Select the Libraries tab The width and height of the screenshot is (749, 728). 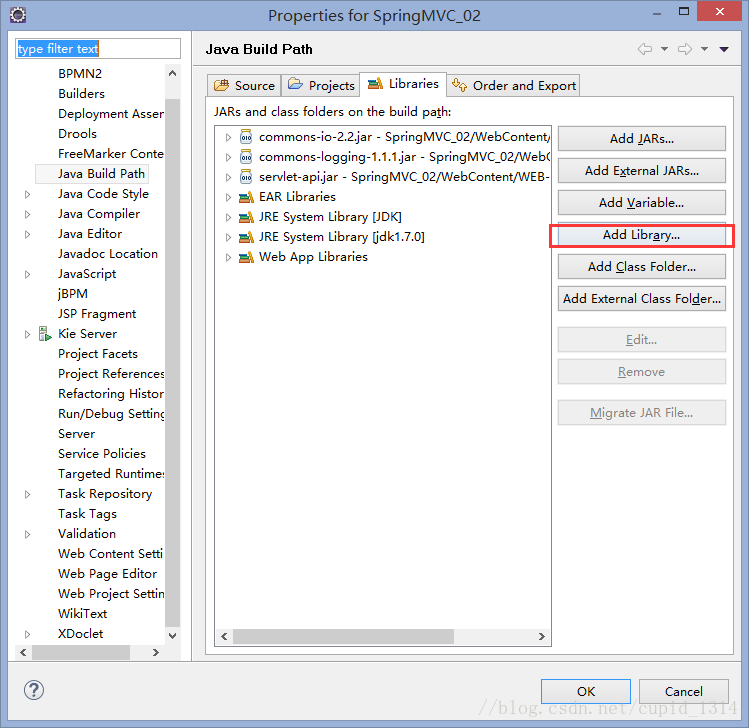403,84
